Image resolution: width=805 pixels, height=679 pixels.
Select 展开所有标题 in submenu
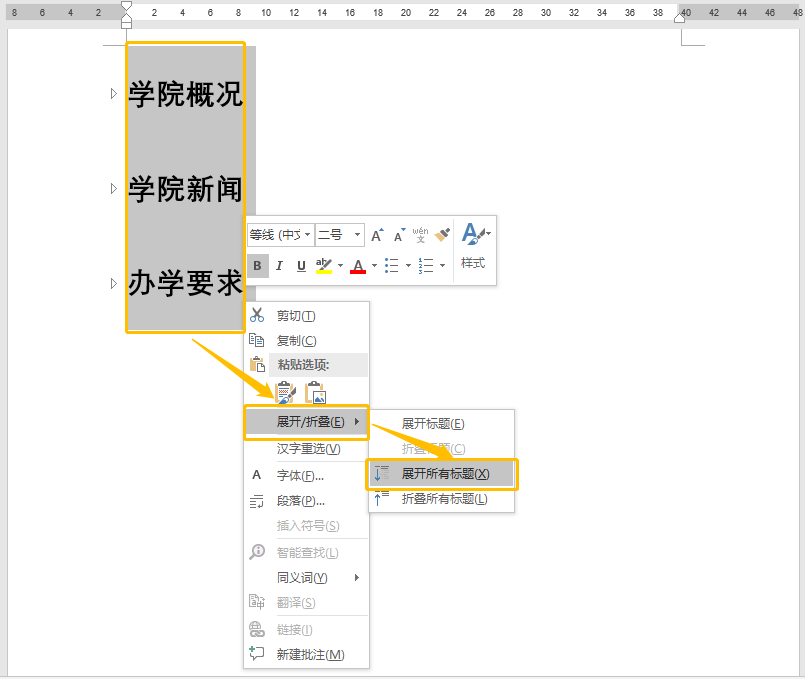[445, 473]
